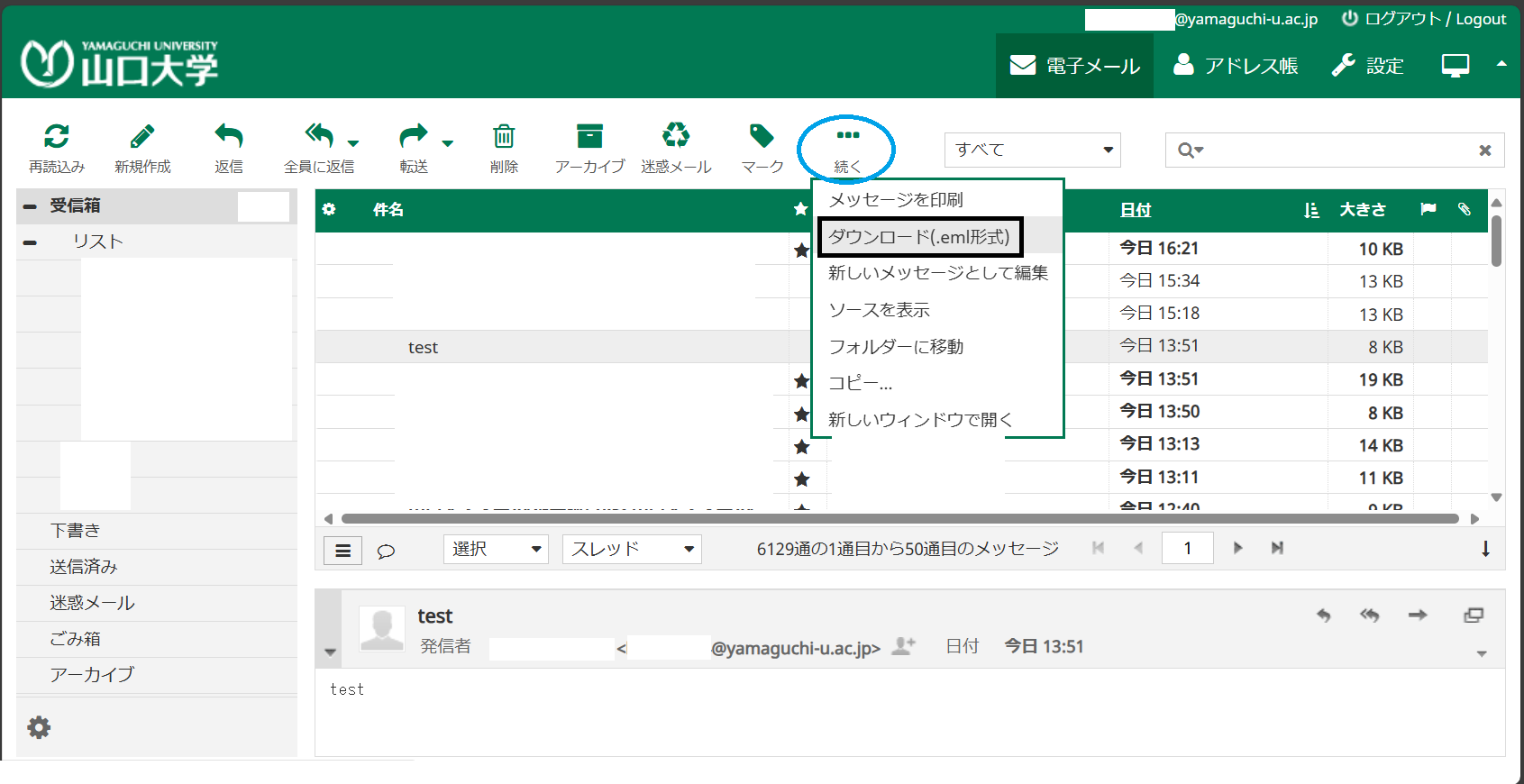The height and width of the screenshot is (784, 1524).
Task: Mark as spam with 迷惑メール icon
Action: [x=676, y=136]
